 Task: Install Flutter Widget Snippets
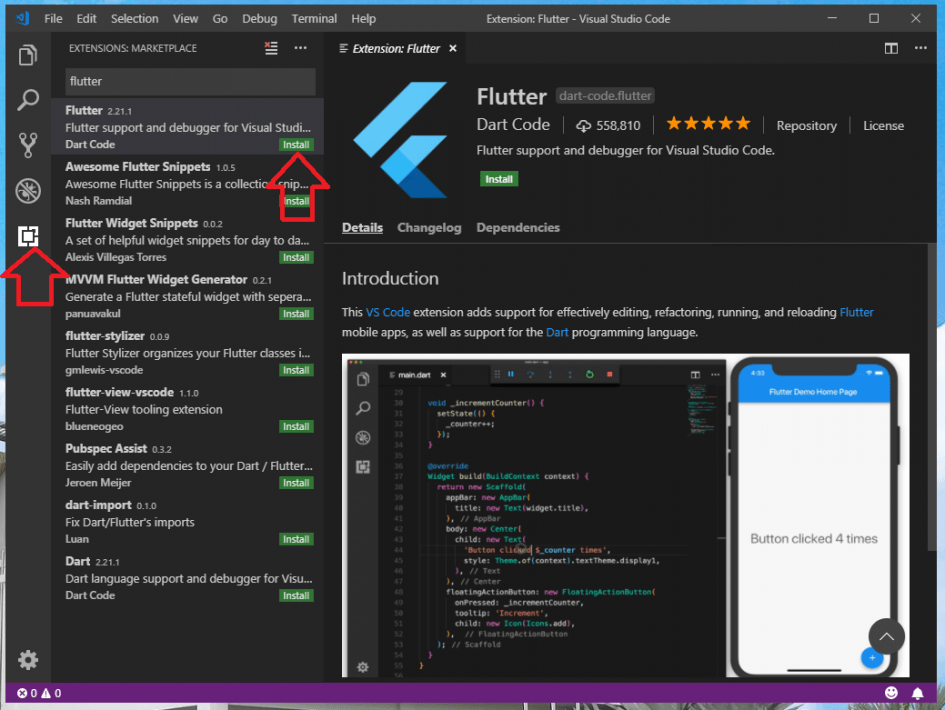(296, 257)
